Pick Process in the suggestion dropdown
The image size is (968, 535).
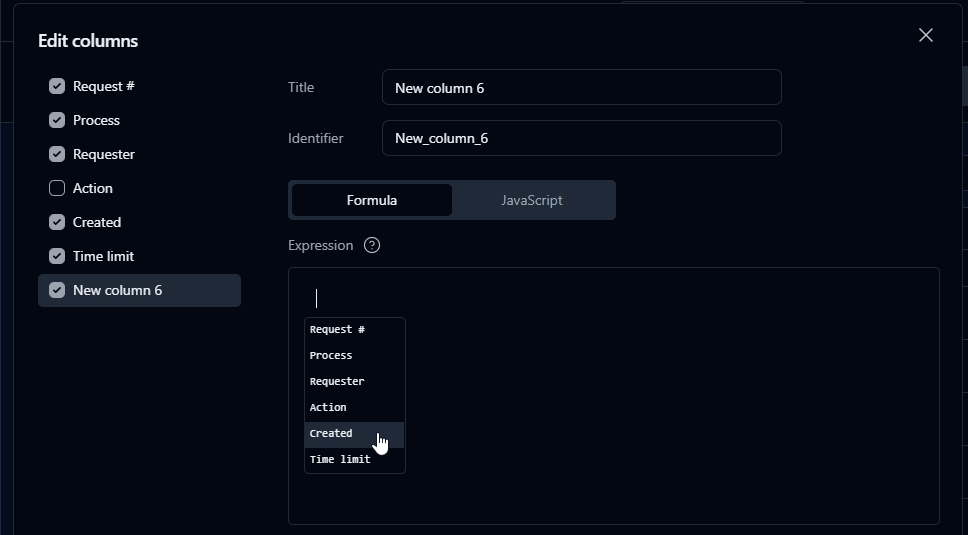click(x=331, y=355)
